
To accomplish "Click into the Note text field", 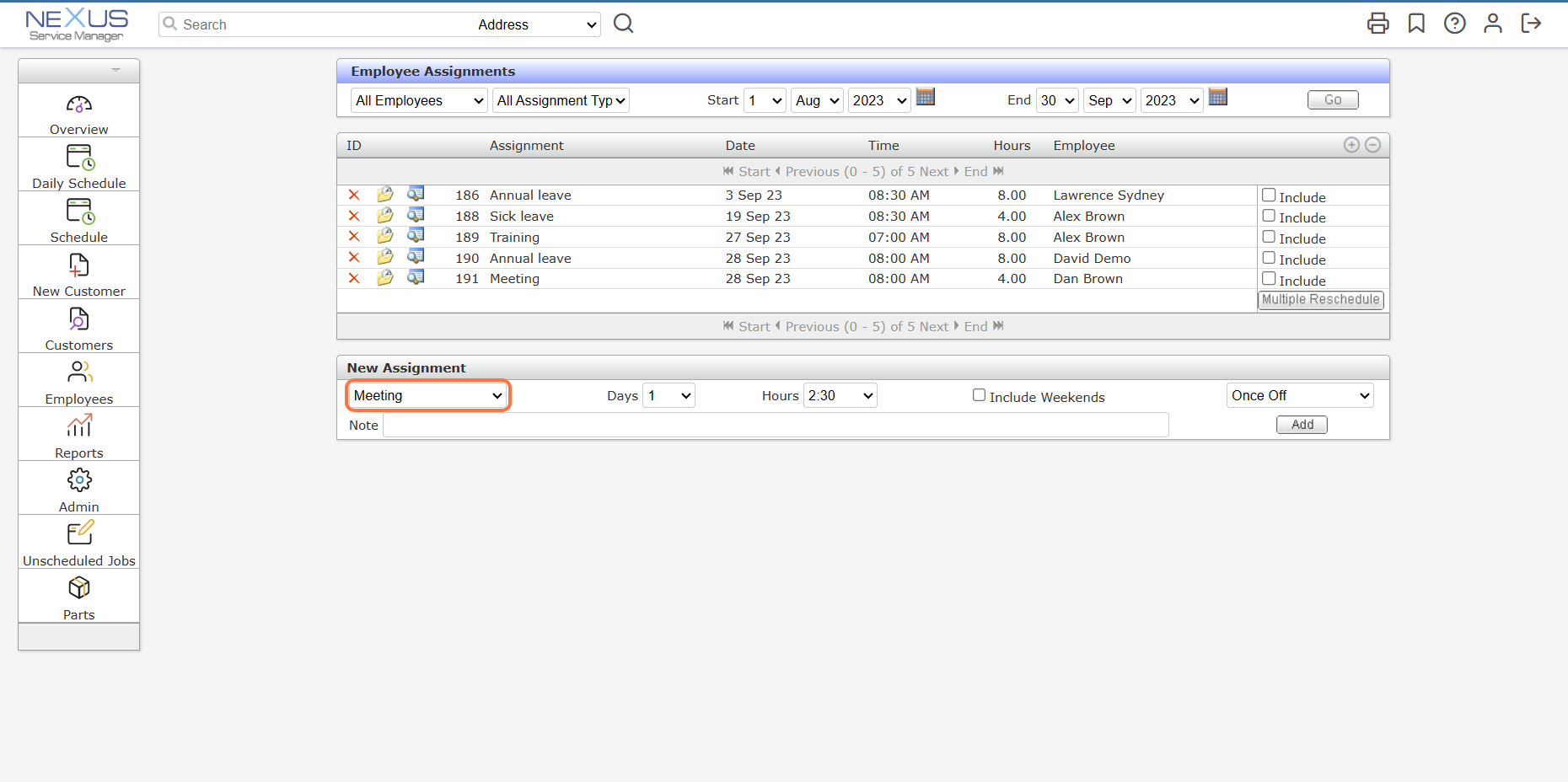I will click(x=776, y=426).
